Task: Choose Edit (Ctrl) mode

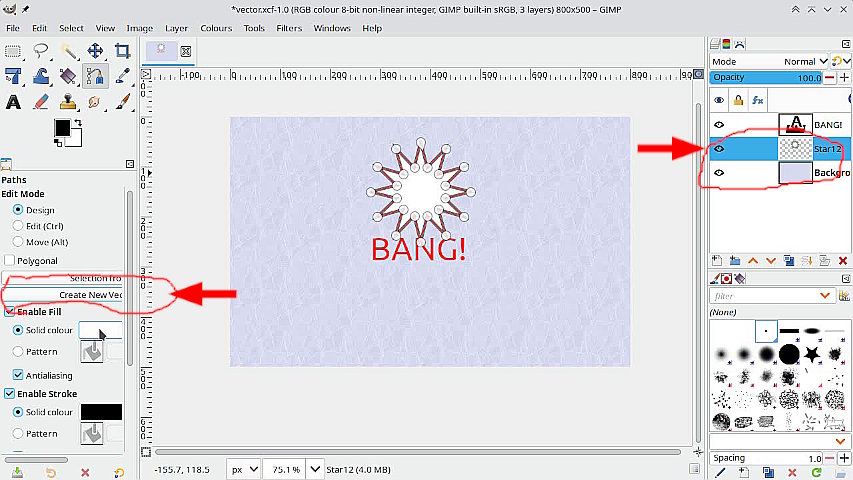Action: [18, 225]
